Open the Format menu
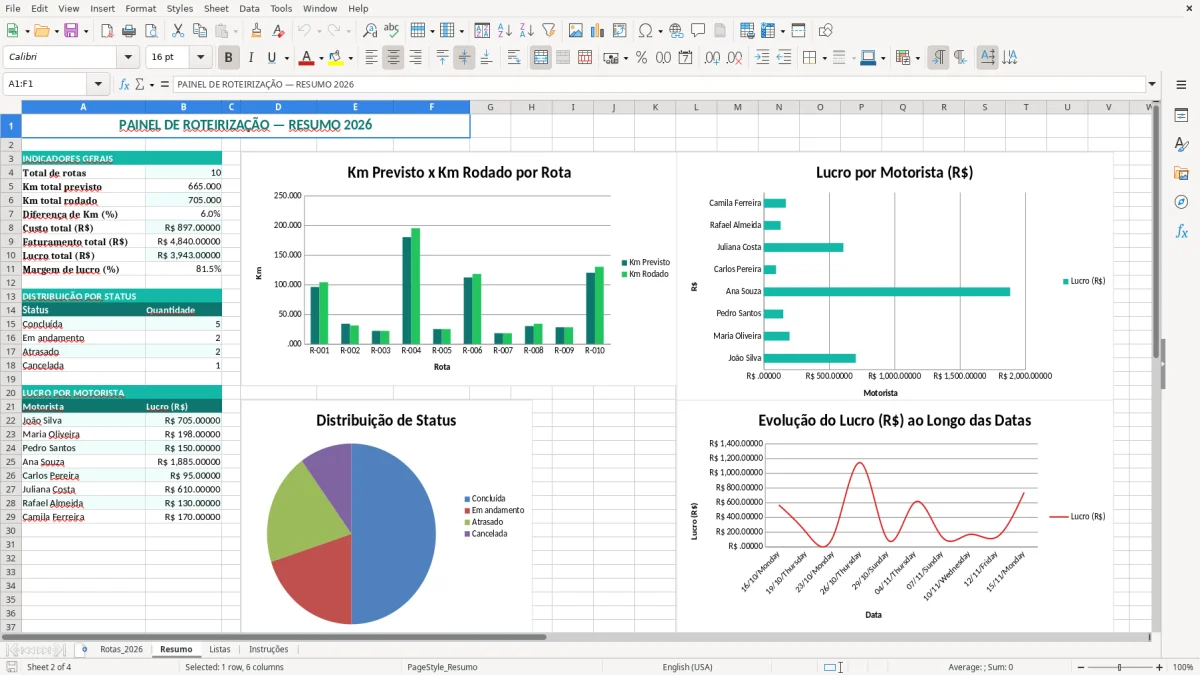Viewport: 1200px width, 675px height. (x=140, y=8)
